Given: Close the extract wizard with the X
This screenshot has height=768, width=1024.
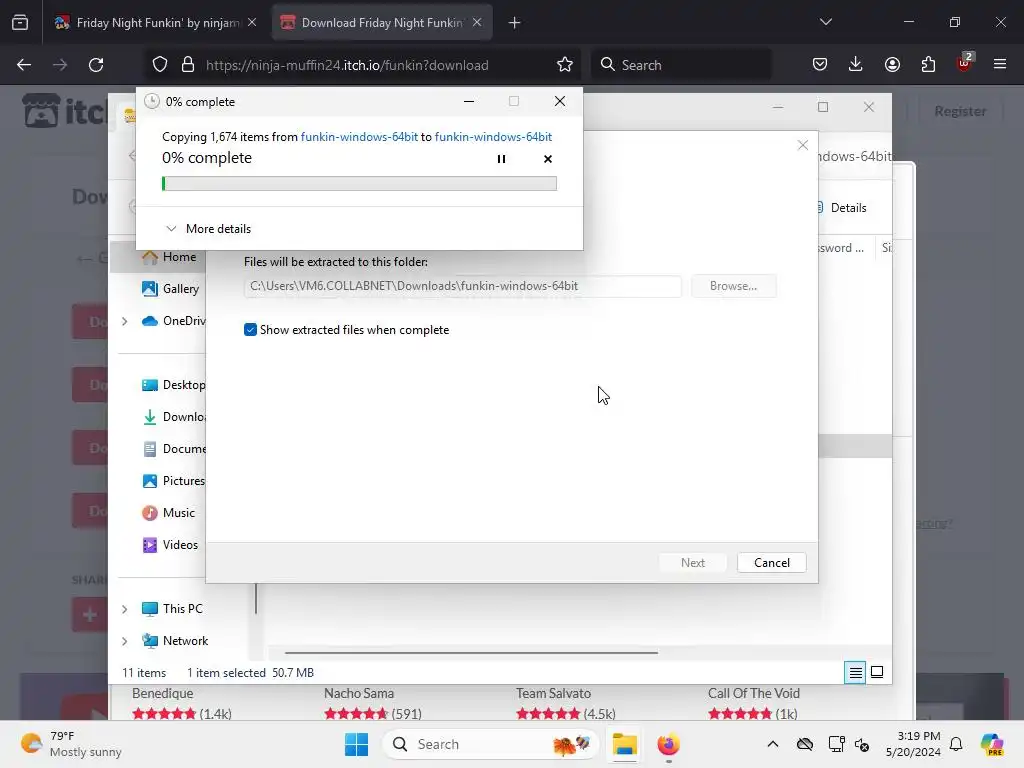Looking at the screenshot, I should 803,145.
